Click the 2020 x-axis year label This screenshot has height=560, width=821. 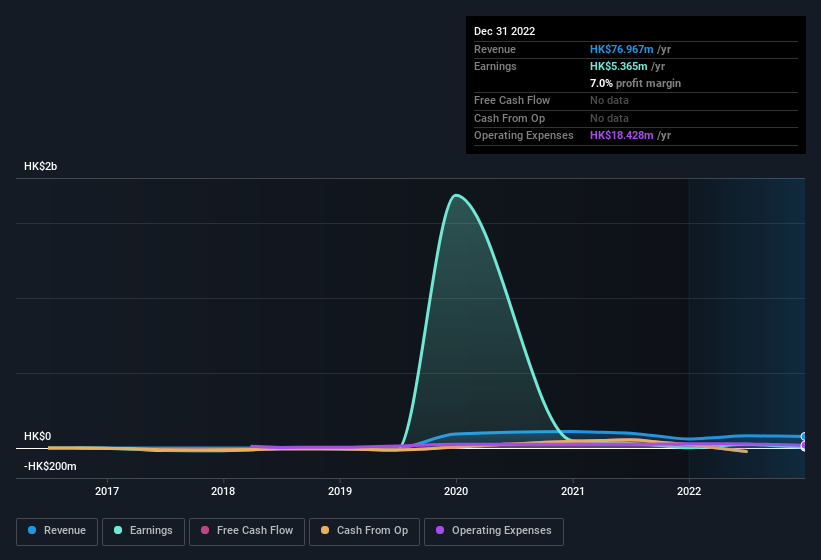(x=456, y=491)
